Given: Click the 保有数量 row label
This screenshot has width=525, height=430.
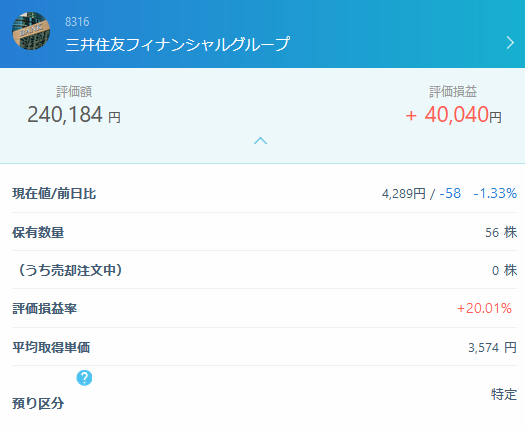Looking at the screenshot, I should point(38,232).
